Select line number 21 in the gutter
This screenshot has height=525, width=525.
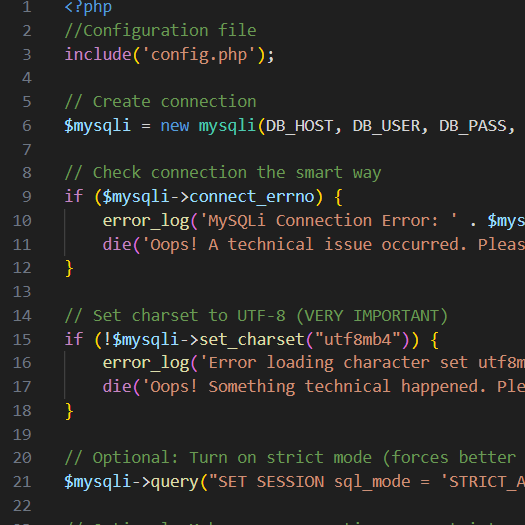[22, 481]
